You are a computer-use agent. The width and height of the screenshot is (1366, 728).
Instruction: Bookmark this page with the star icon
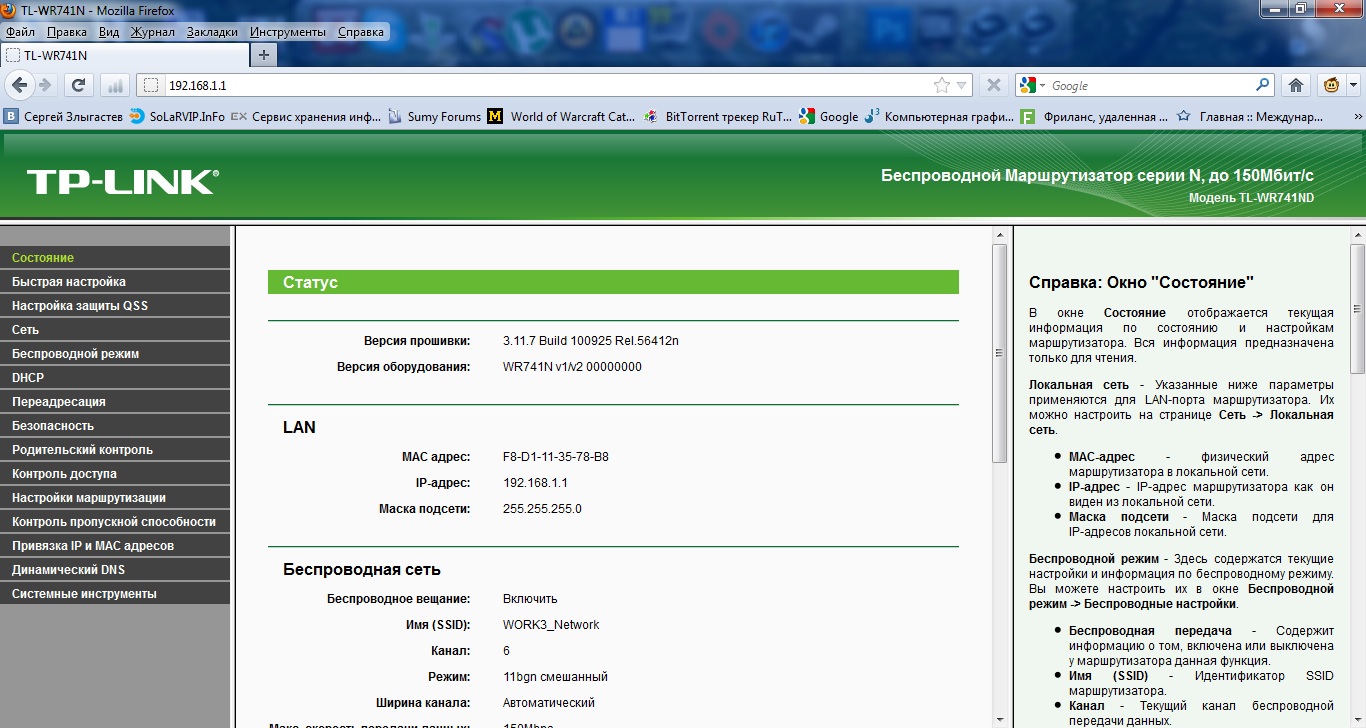click(x=941, y=86)
